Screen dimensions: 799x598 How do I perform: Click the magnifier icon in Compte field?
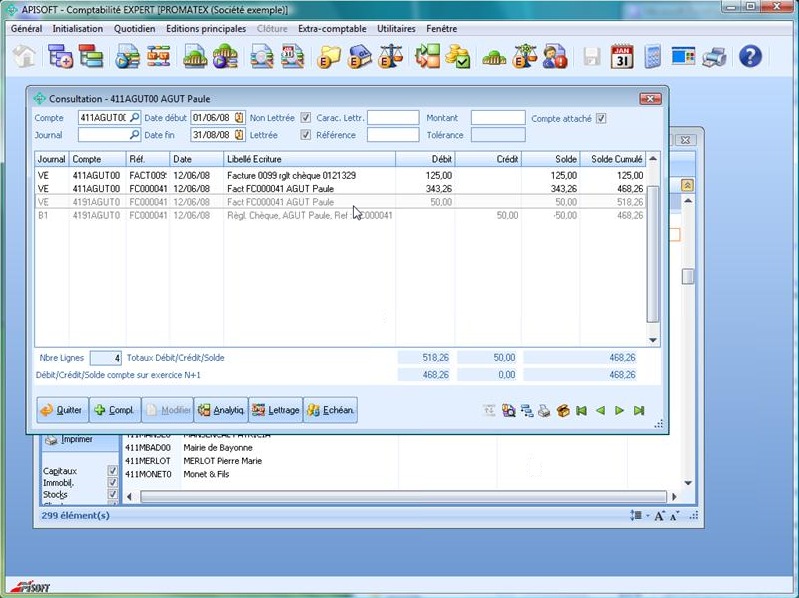point(134,118)
